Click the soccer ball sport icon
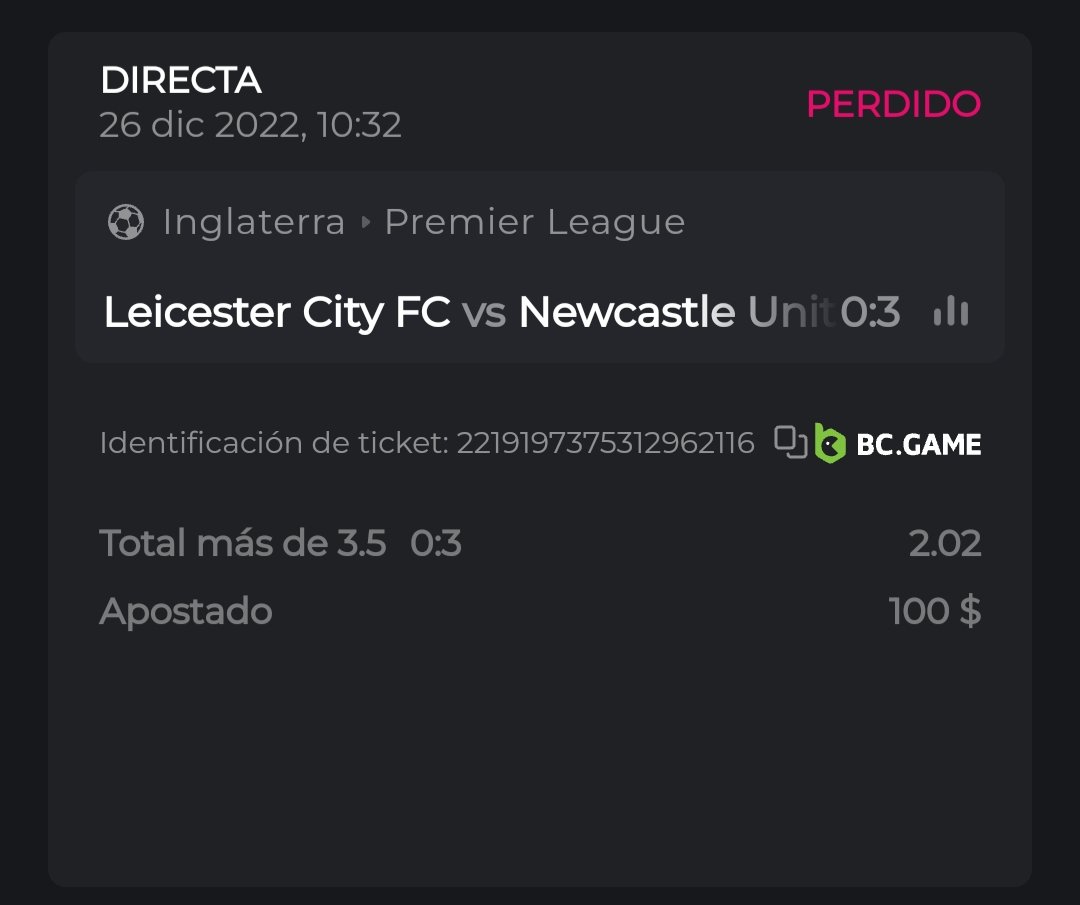Image resolution: width=1080 pixels, height=905 pixels. [x=125, y=222]
